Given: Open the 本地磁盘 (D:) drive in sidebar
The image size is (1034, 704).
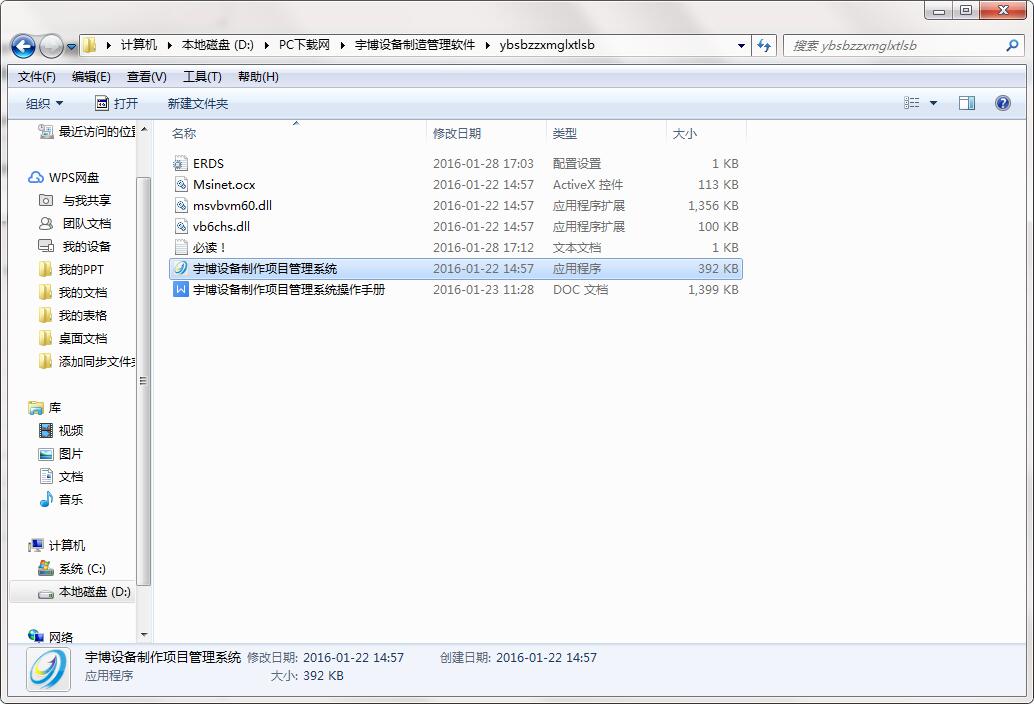Looking at the screenshot, I should (84, 592).
